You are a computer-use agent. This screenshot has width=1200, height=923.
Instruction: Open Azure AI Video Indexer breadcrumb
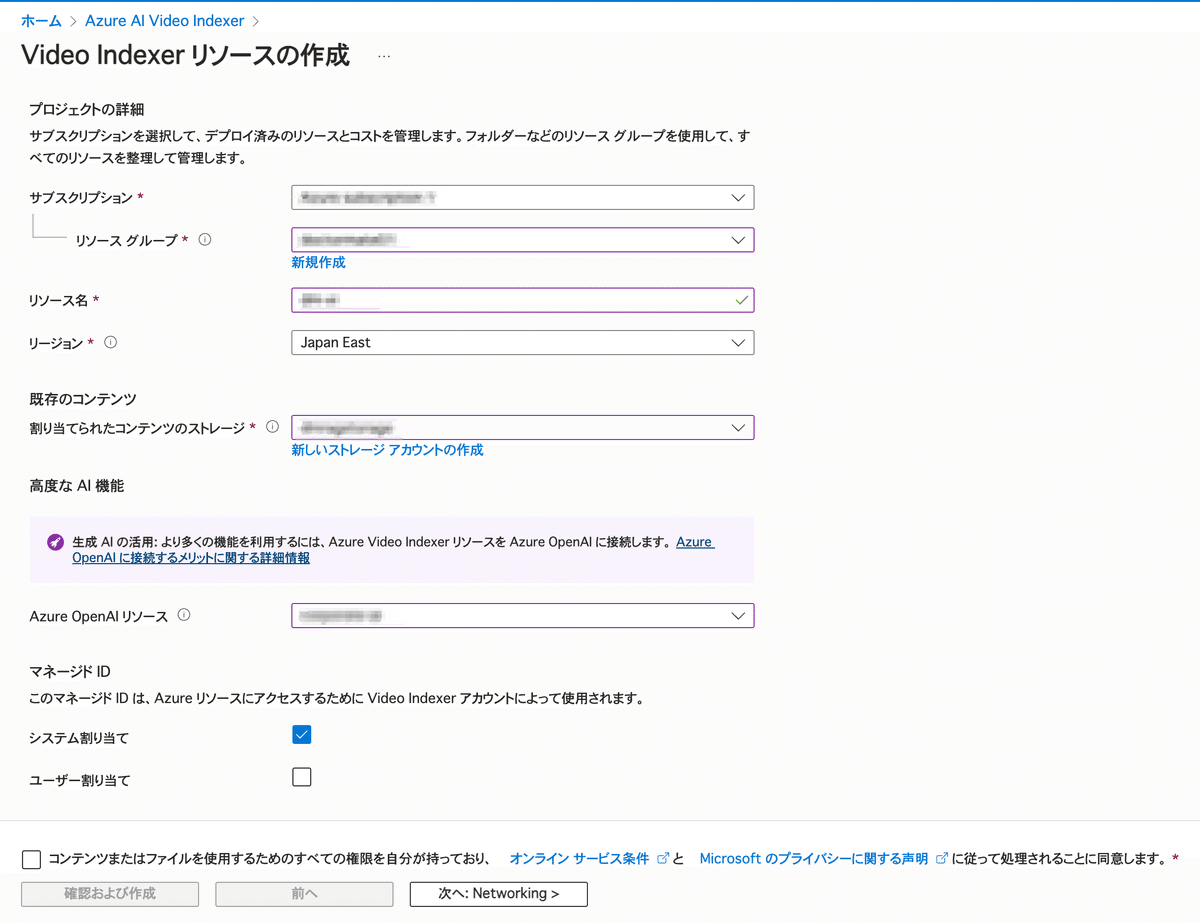coord(164,20)
